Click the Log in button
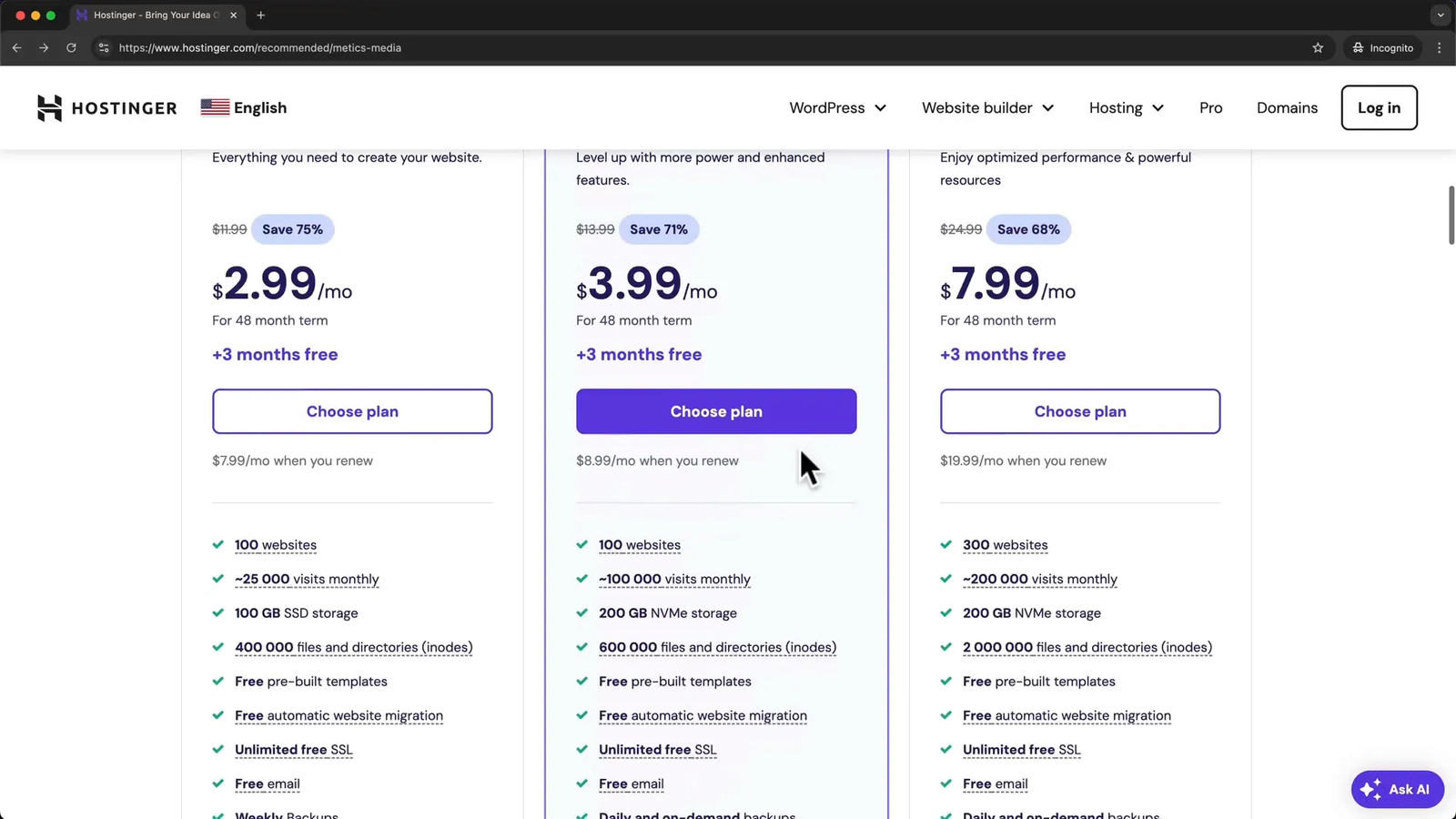Screen dimensions: 1456x819 (1379, 107)
